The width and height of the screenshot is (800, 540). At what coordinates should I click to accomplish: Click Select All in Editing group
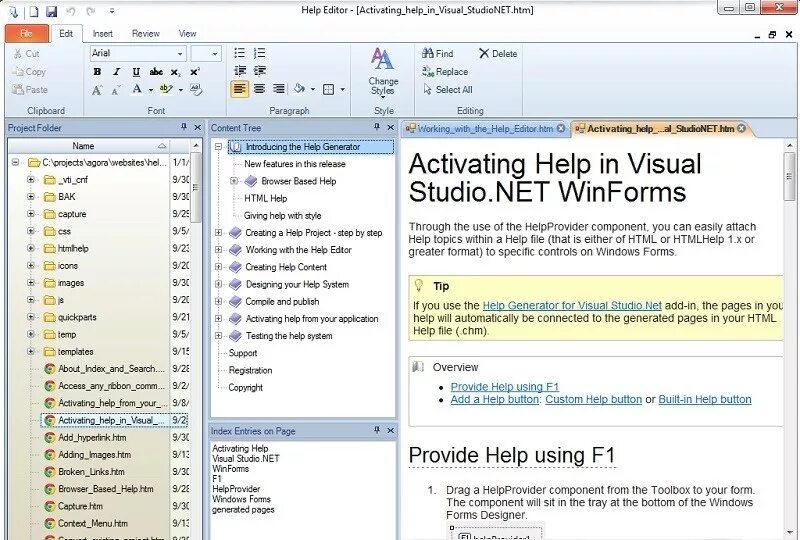(447, 89)
